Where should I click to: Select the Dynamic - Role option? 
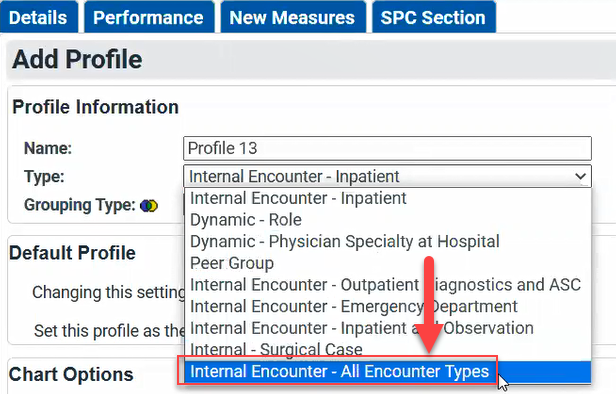click(387, 220)
